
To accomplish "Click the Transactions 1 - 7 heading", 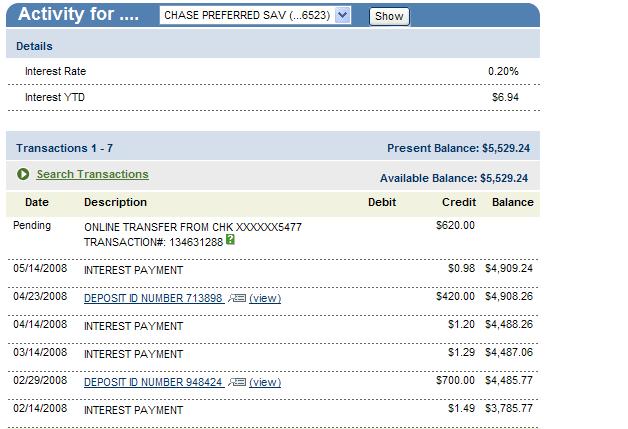I will (x=64, y=148).
